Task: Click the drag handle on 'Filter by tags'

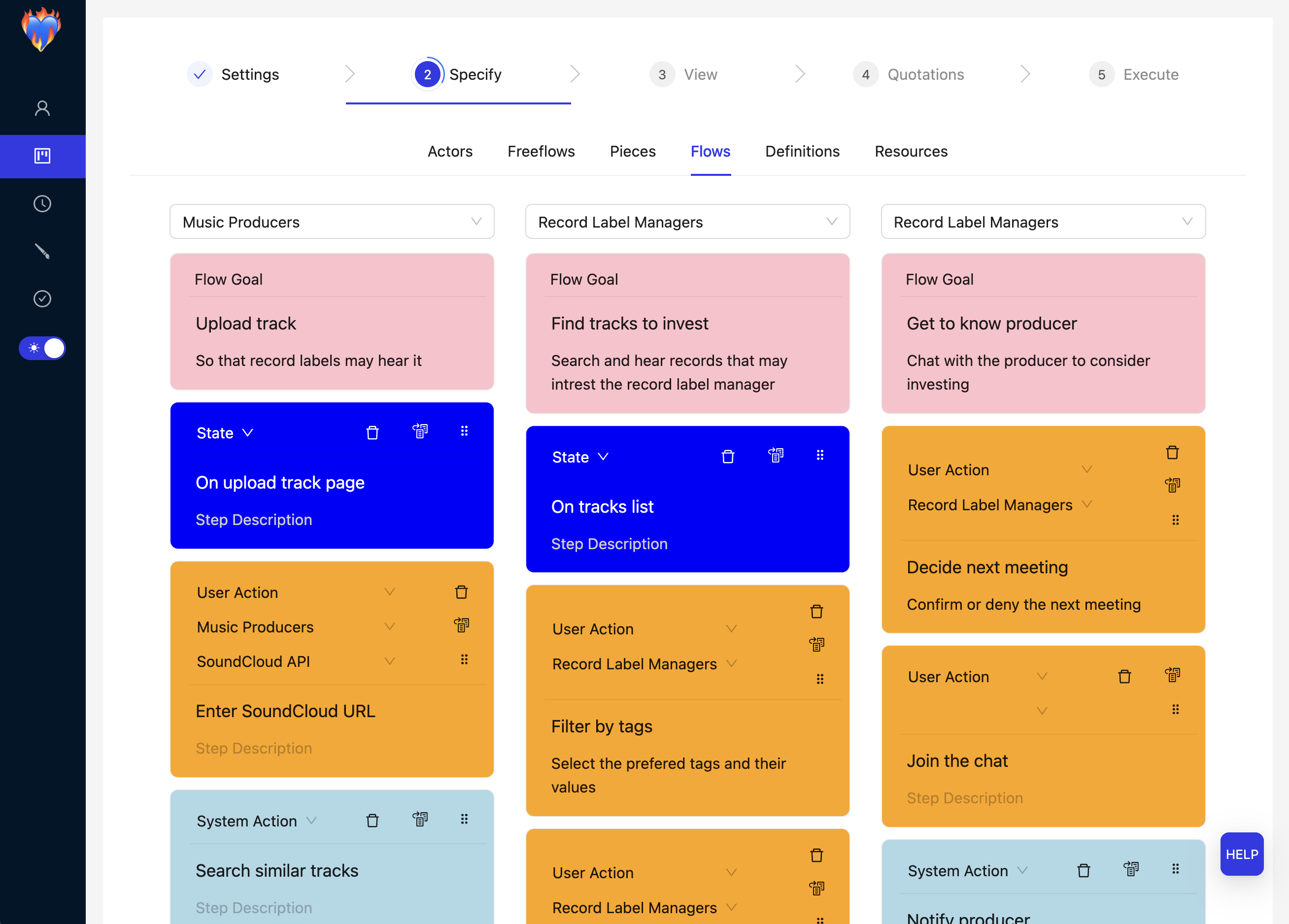Action: pos(820,679)
